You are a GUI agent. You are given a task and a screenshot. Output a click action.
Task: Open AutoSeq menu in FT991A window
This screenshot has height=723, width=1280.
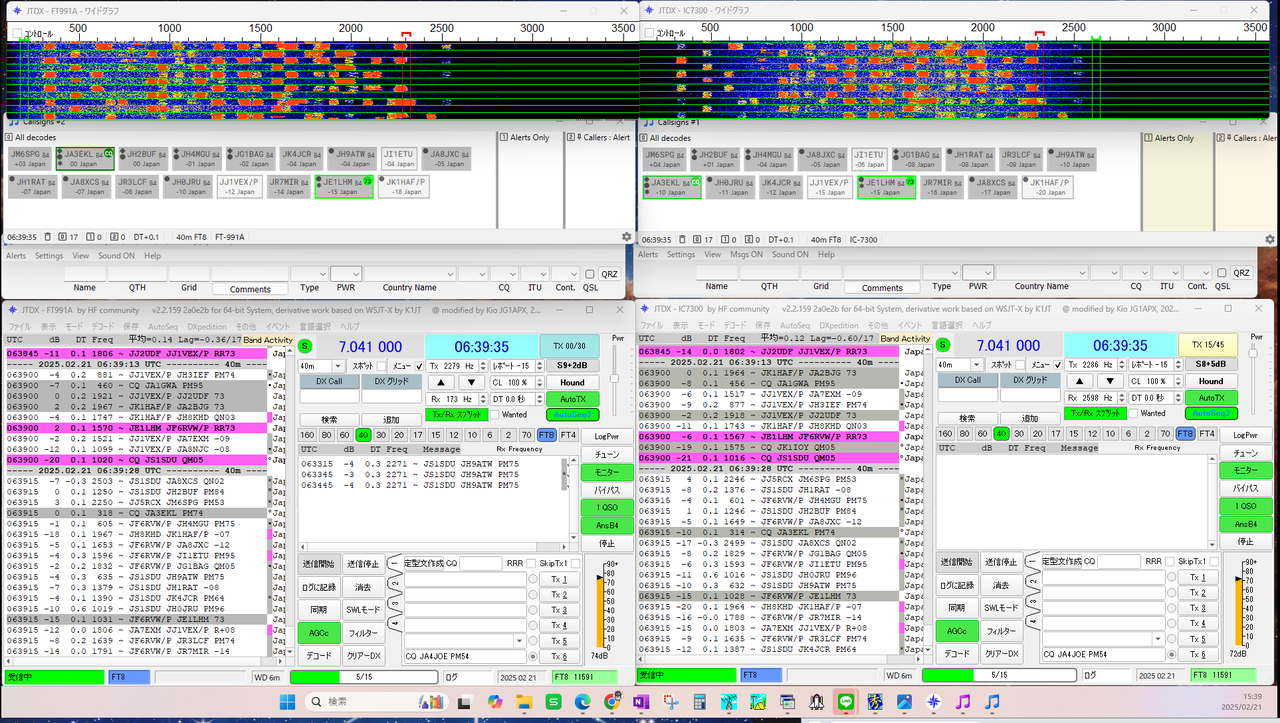163,327
